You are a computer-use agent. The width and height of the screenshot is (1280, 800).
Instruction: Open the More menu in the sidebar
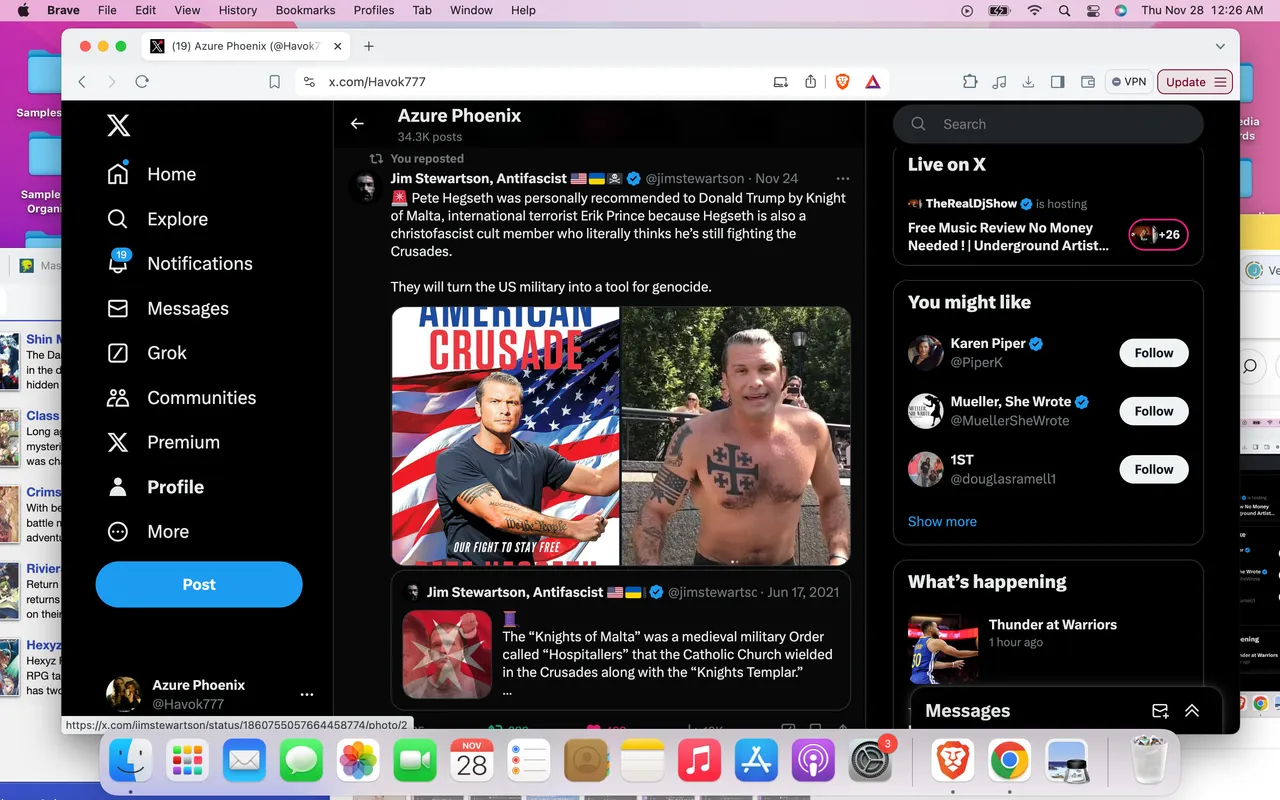pyautogui.click(x=148, y=532)
